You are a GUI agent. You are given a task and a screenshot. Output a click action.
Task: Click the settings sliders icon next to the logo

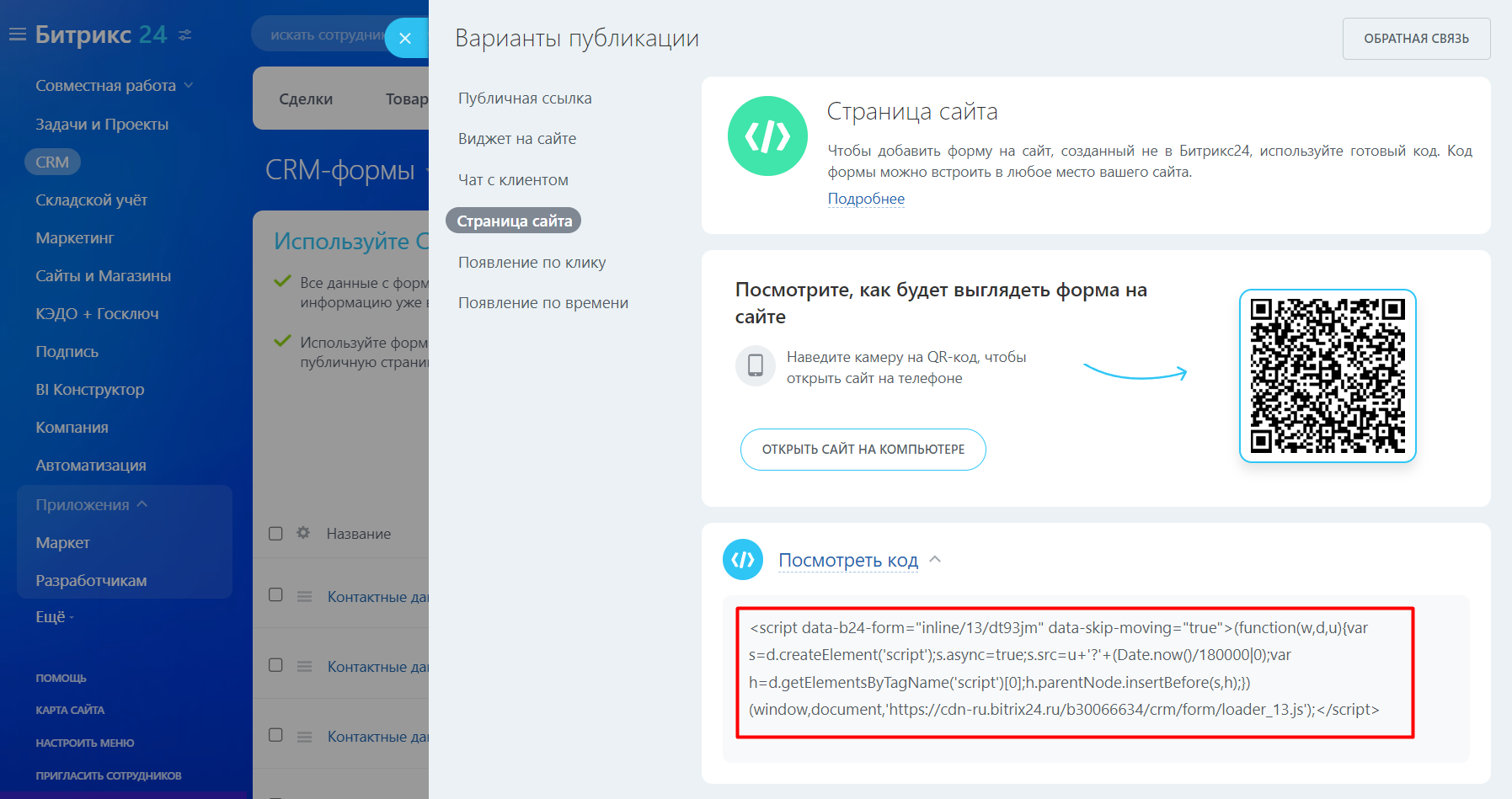coord(185,35)
